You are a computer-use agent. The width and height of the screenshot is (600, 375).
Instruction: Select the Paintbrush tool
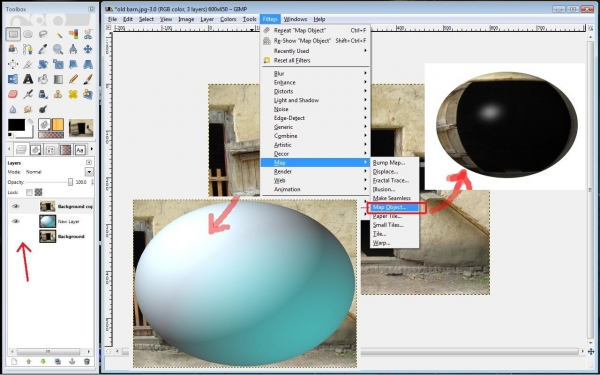pyautogui.click(x=88, y=79)
